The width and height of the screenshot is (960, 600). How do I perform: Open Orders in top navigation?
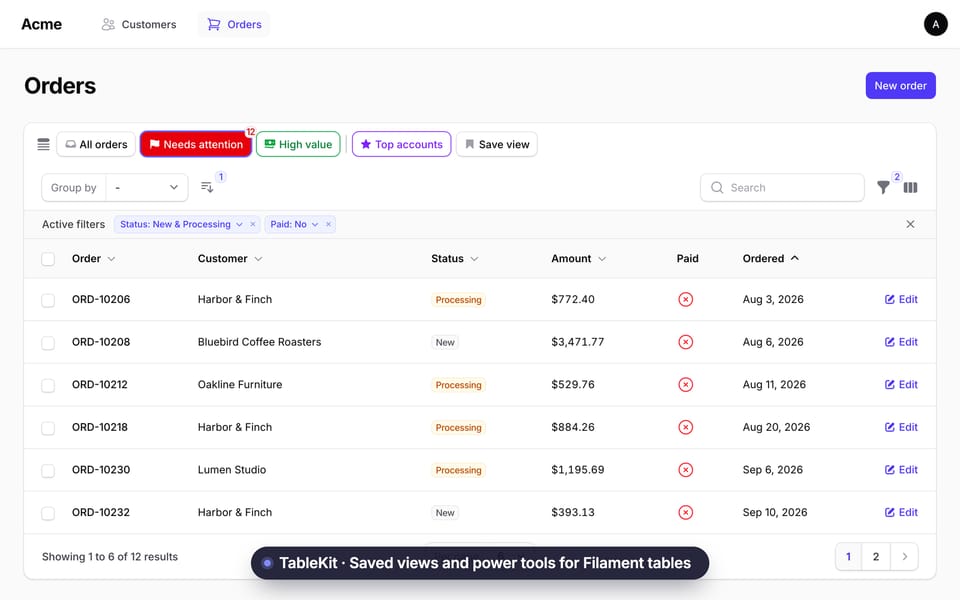point(234,24)
